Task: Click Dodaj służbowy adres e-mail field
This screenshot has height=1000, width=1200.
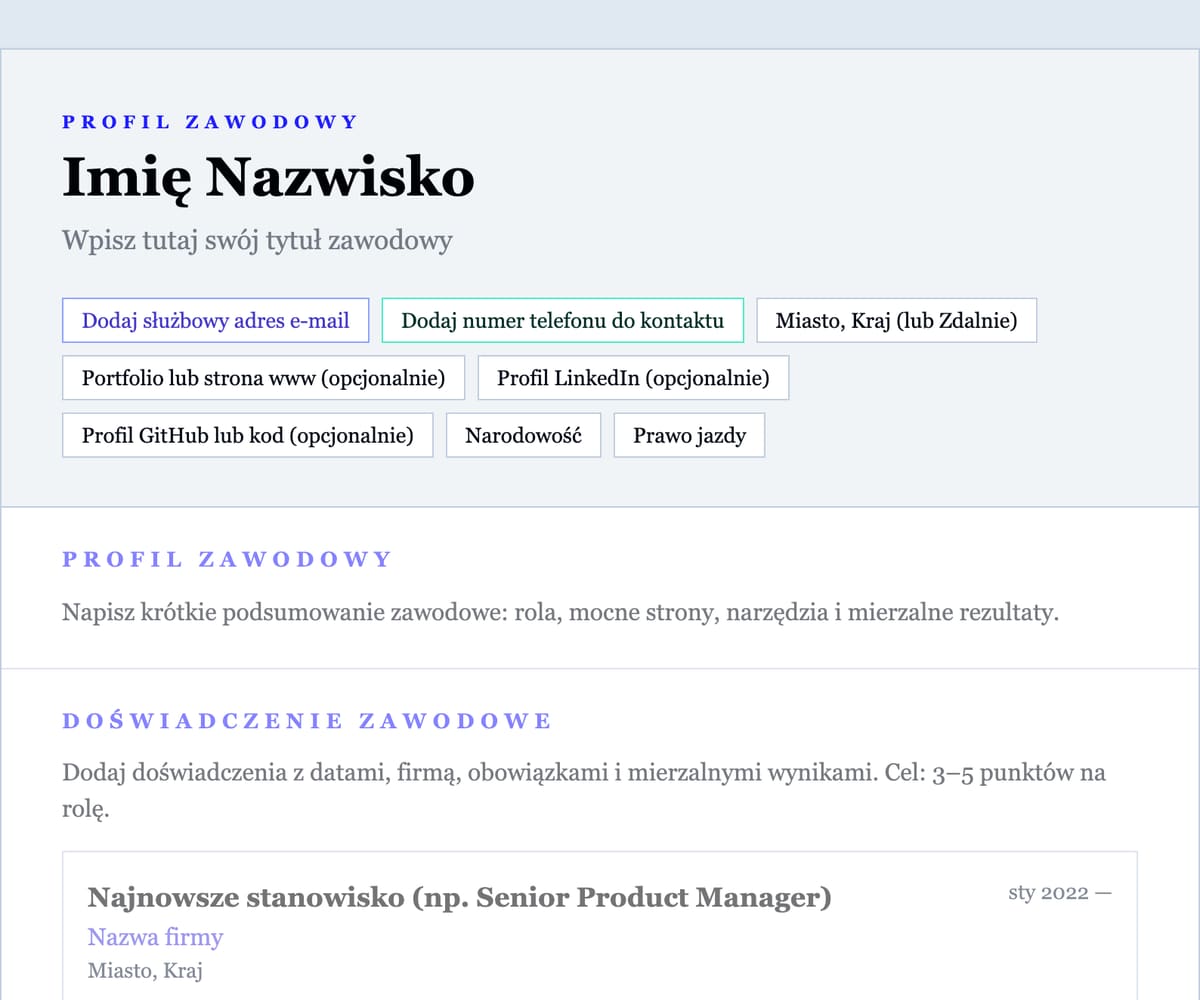Action: click(x=216, y=321)
